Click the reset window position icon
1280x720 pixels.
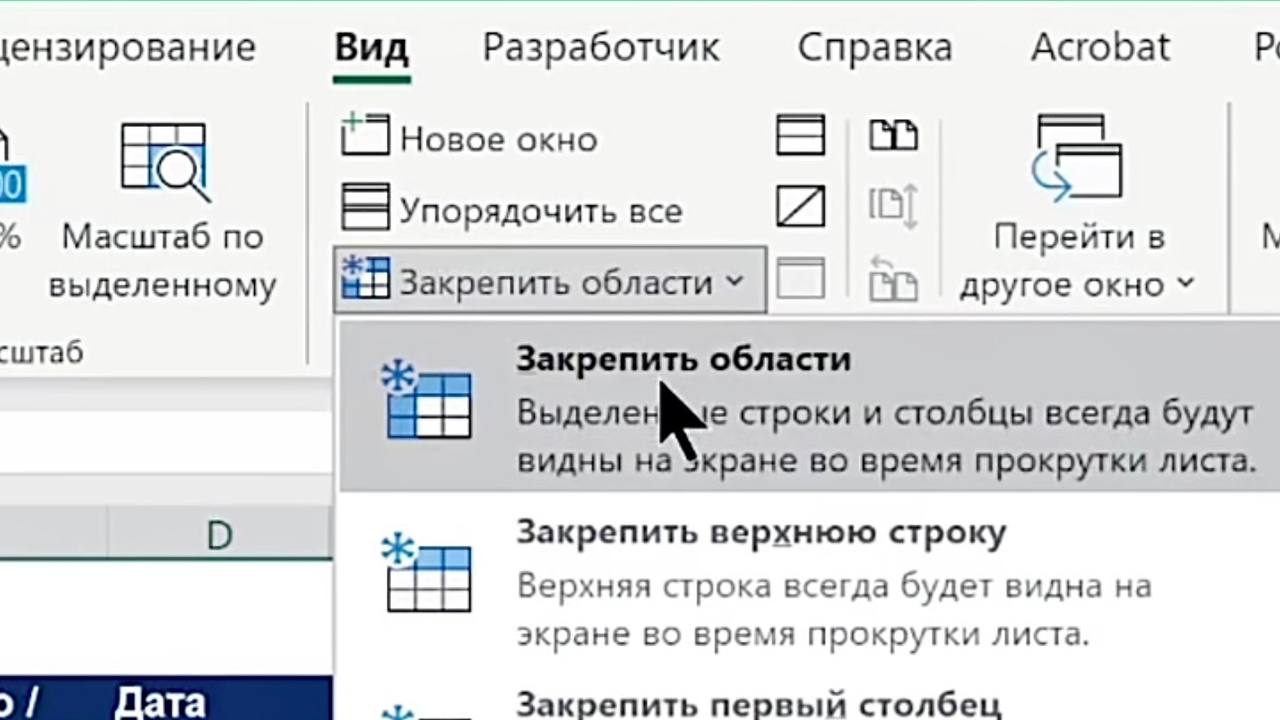pyautogui.click(x=893, y=278)
